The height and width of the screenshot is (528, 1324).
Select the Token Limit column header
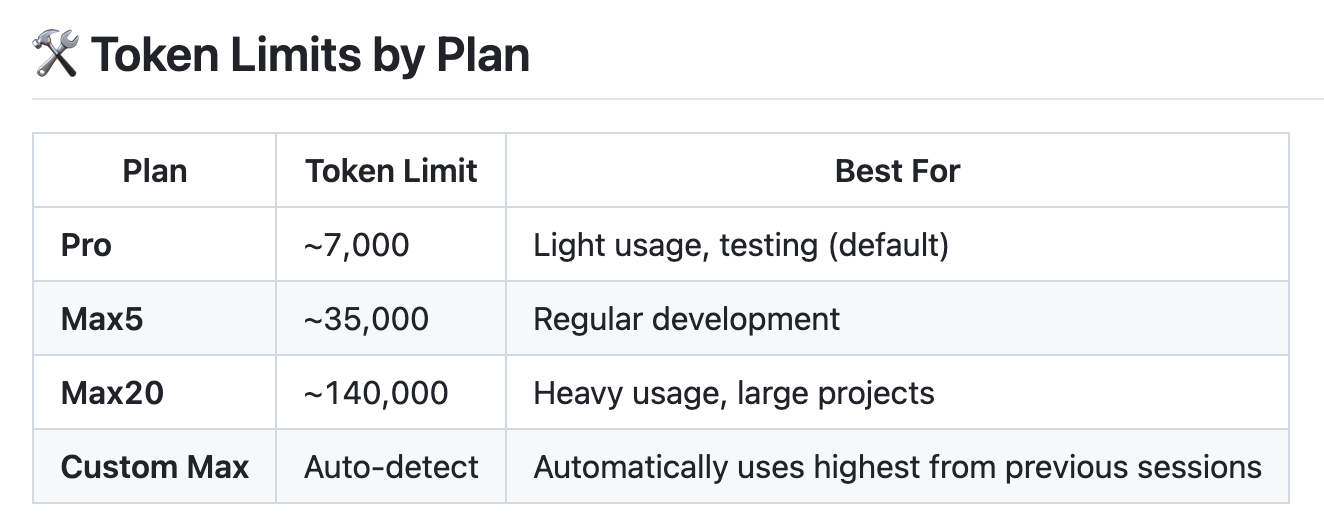coord(391,171)
